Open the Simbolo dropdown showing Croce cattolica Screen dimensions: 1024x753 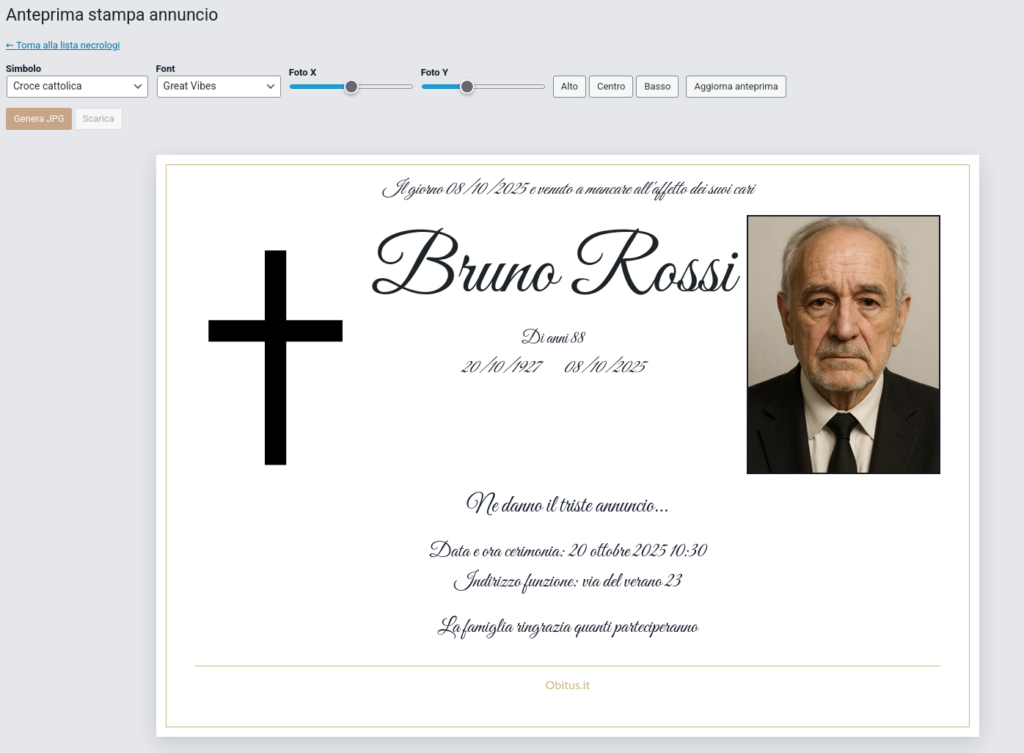coord(77,86)
